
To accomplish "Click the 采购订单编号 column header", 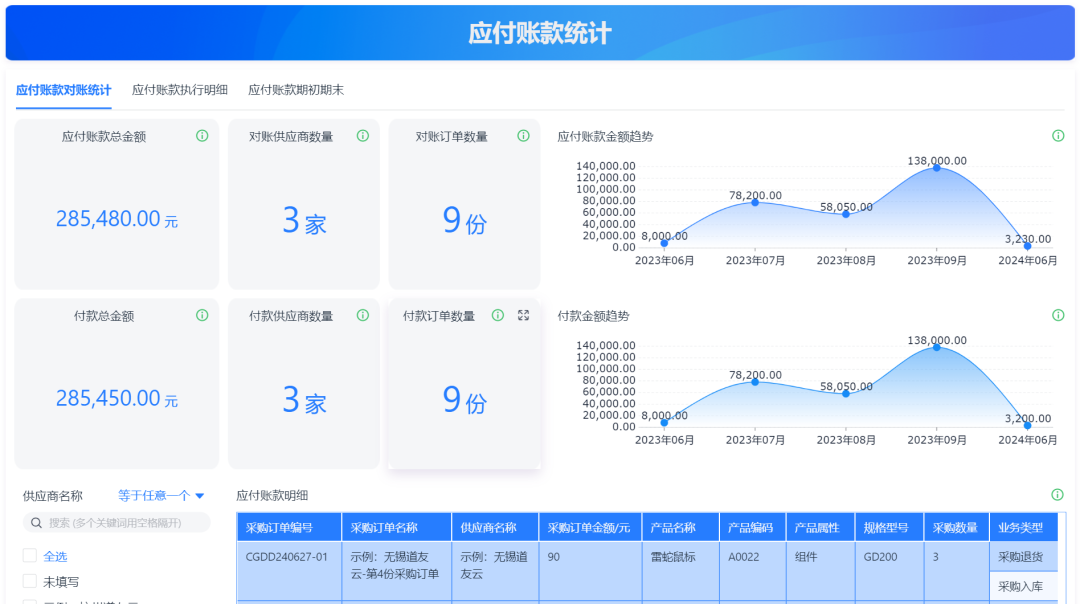I will click(x=280, y=528).
